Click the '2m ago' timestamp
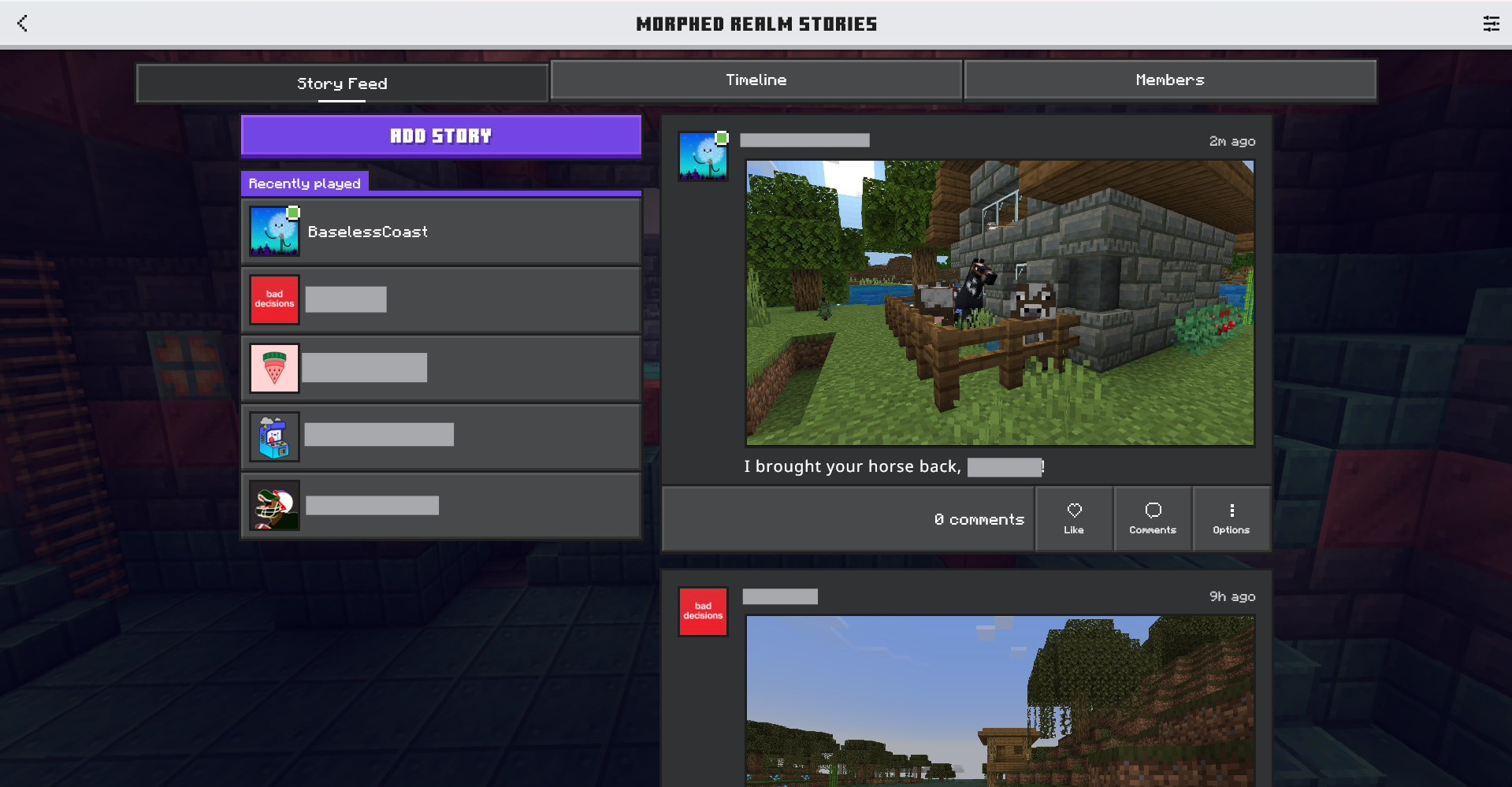 pos(1232,141)
